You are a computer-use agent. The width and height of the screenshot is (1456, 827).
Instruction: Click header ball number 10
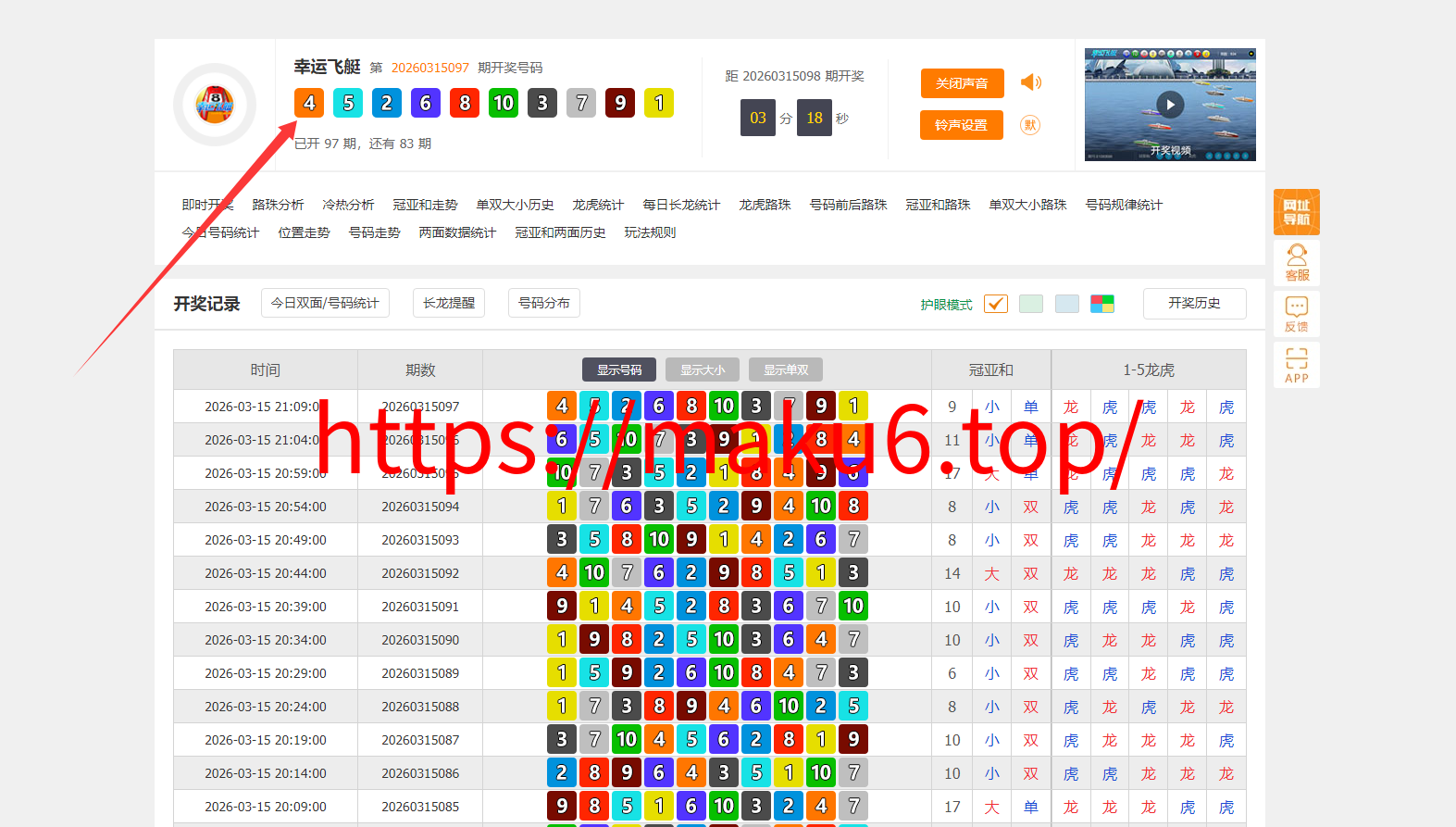pyautogui.click(x=504, y=103)
